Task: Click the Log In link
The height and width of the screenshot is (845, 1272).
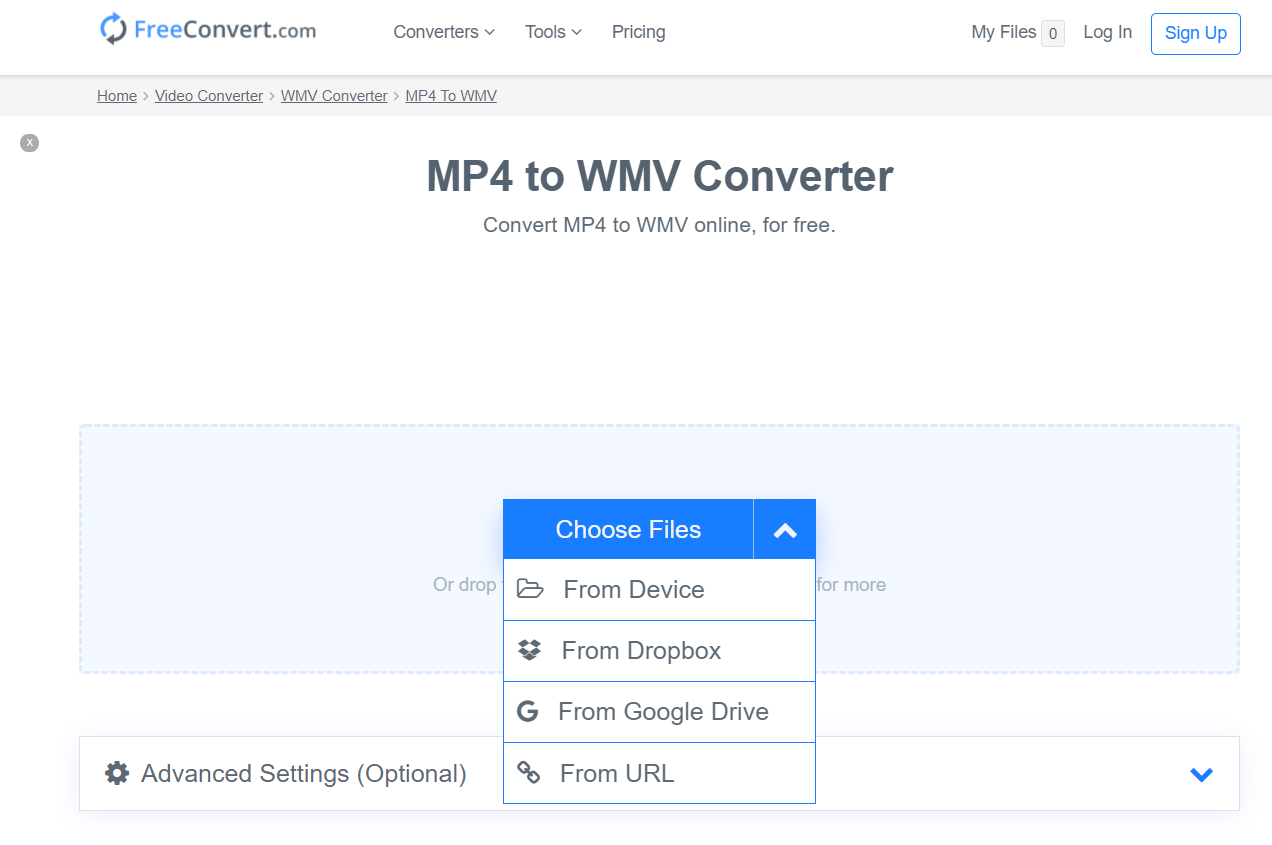Action: pos(1107,32)
